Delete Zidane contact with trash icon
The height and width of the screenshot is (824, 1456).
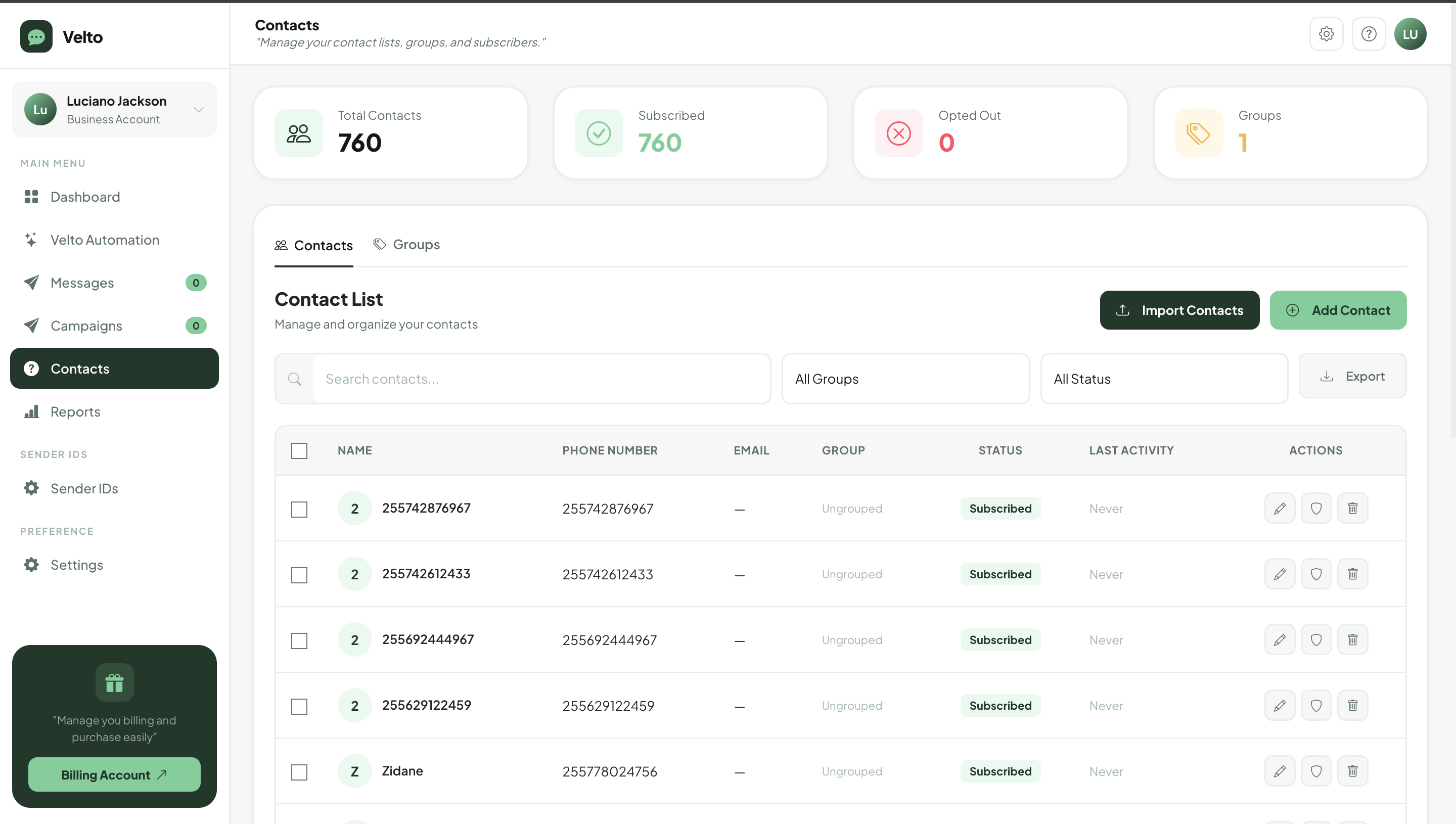click(1352, 771)
